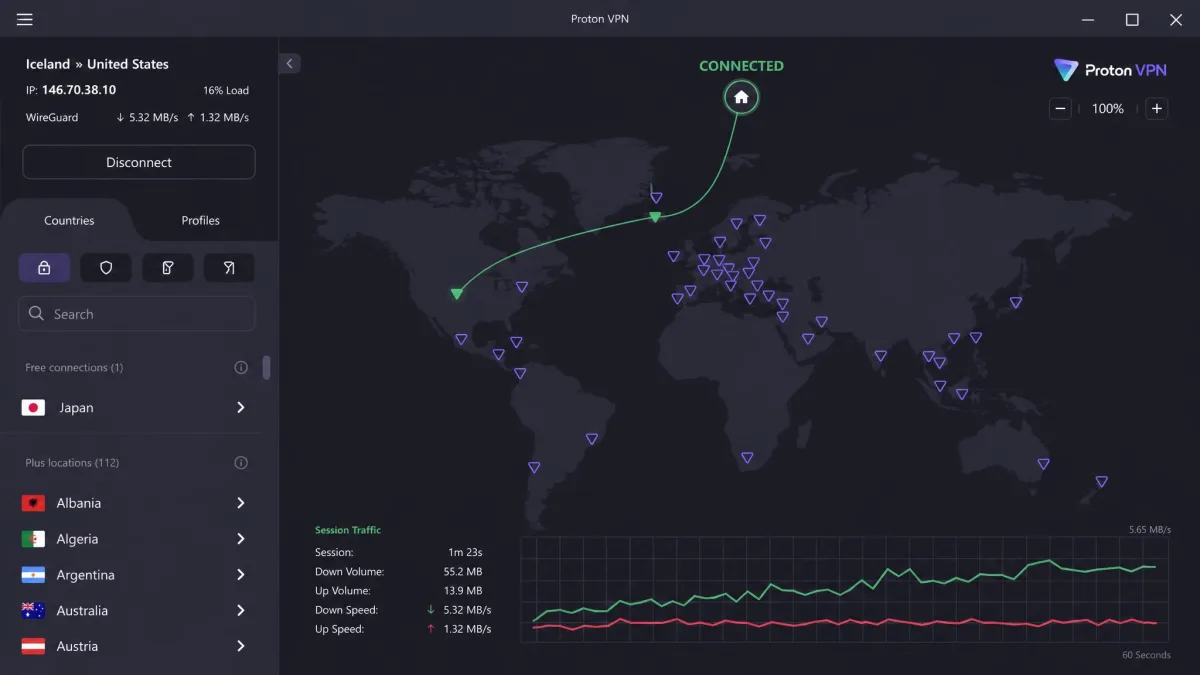Zoom in the map with the plus button

pos(1156,108)
